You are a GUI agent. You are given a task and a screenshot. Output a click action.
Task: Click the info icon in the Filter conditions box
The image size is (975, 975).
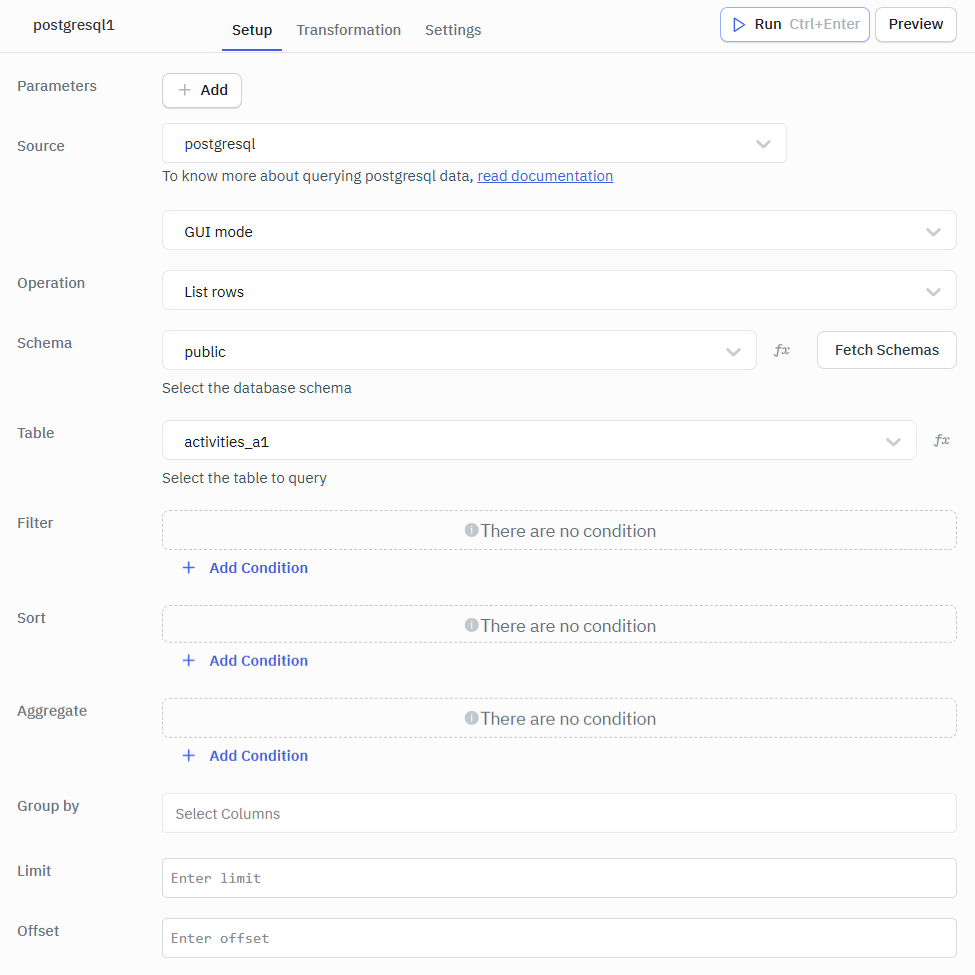[x=472, y=530]
